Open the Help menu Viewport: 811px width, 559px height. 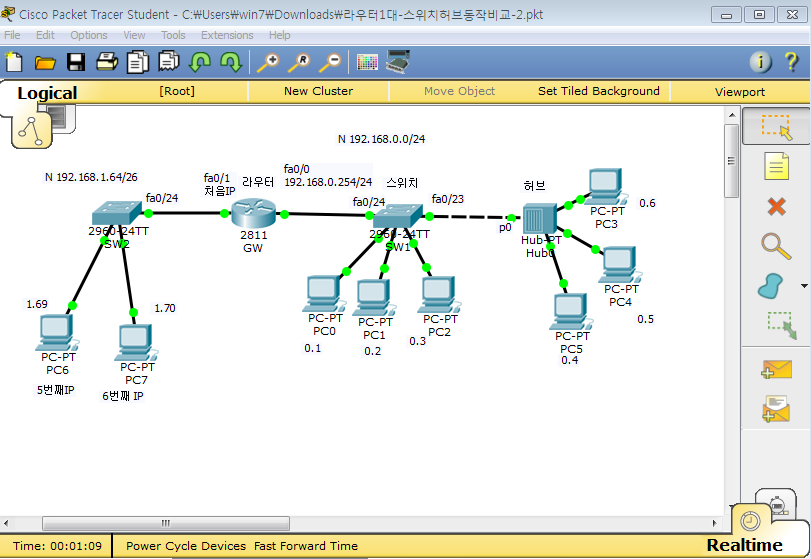[x=279, y=35]
